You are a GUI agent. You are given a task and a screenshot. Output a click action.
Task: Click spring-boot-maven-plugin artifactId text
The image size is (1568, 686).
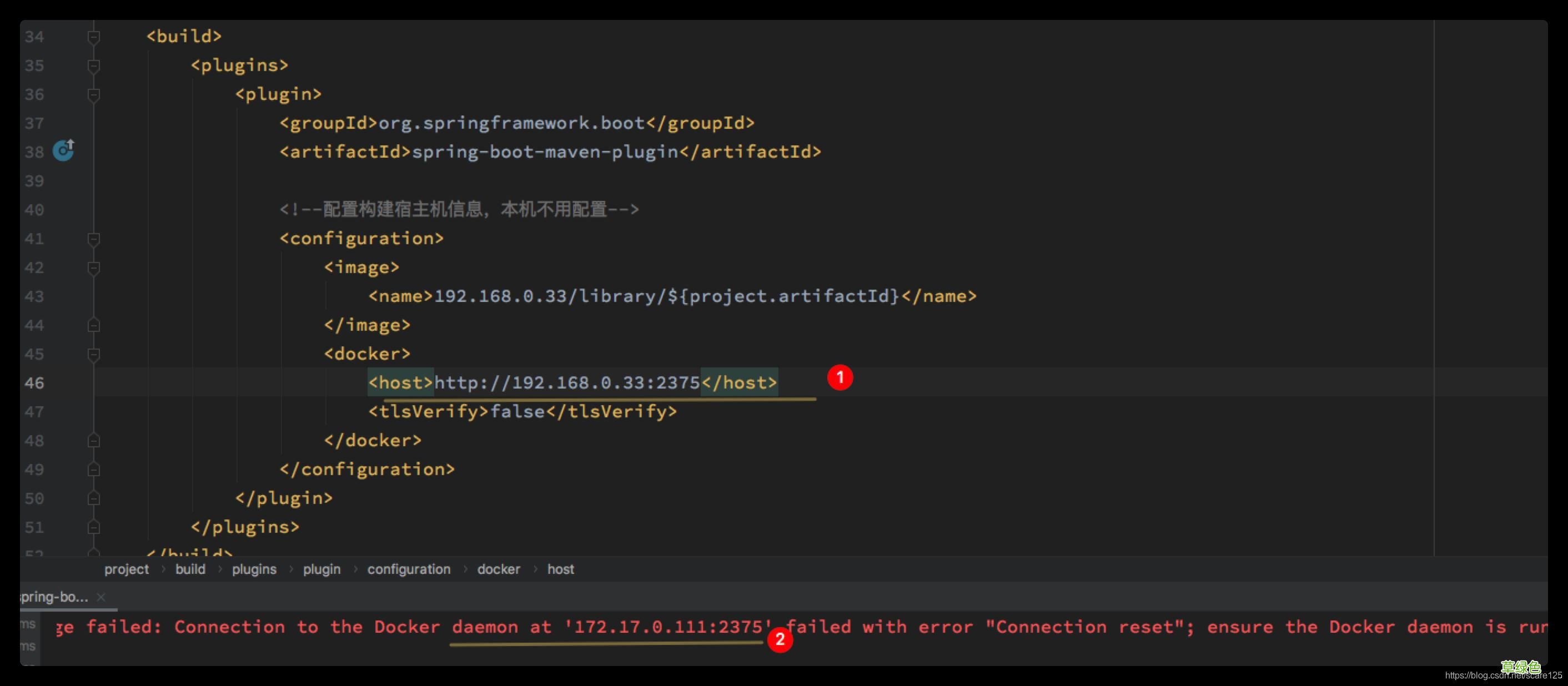545,152
